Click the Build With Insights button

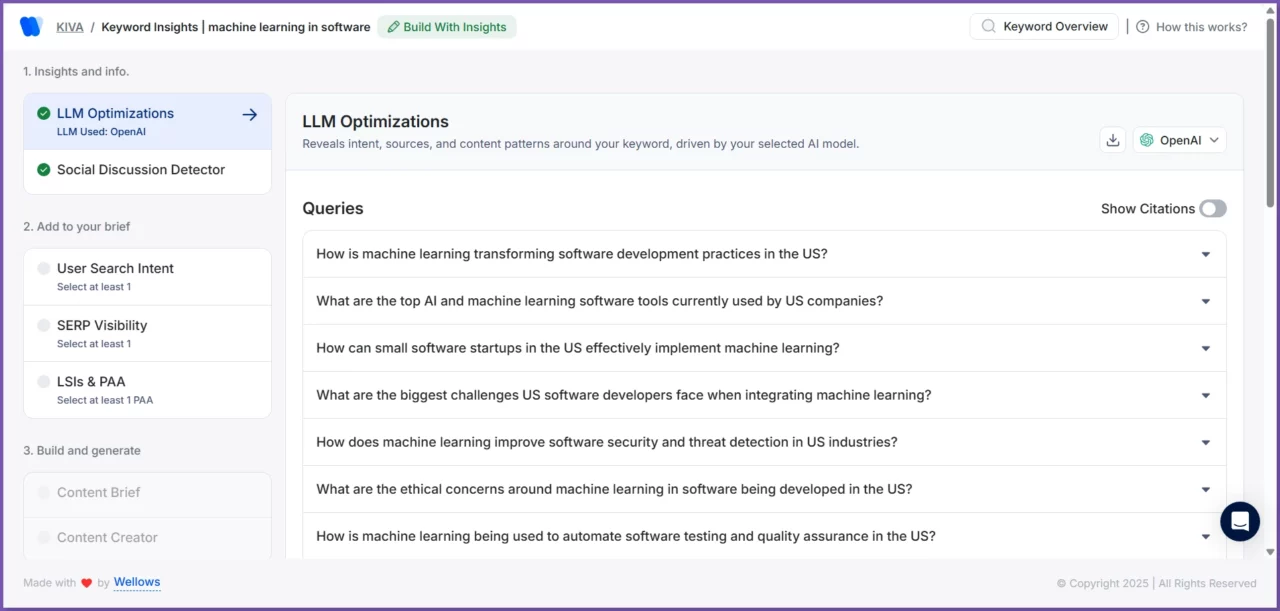[447, 27]
